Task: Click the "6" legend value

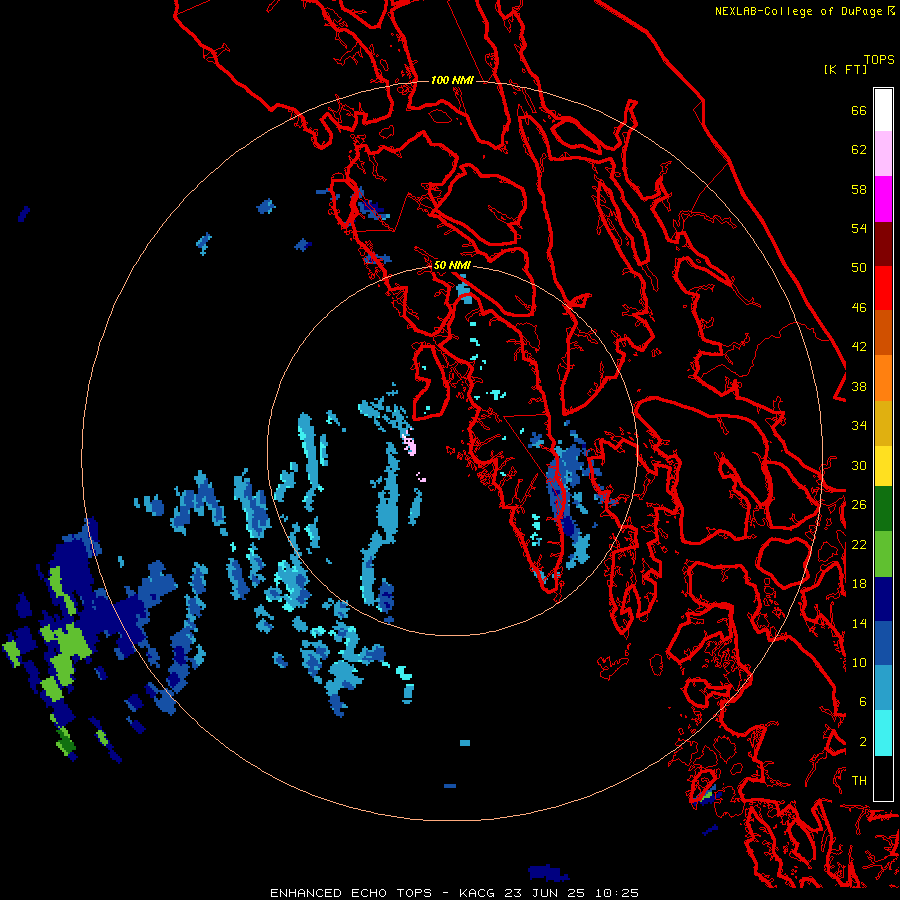Action: pos(863,701)
